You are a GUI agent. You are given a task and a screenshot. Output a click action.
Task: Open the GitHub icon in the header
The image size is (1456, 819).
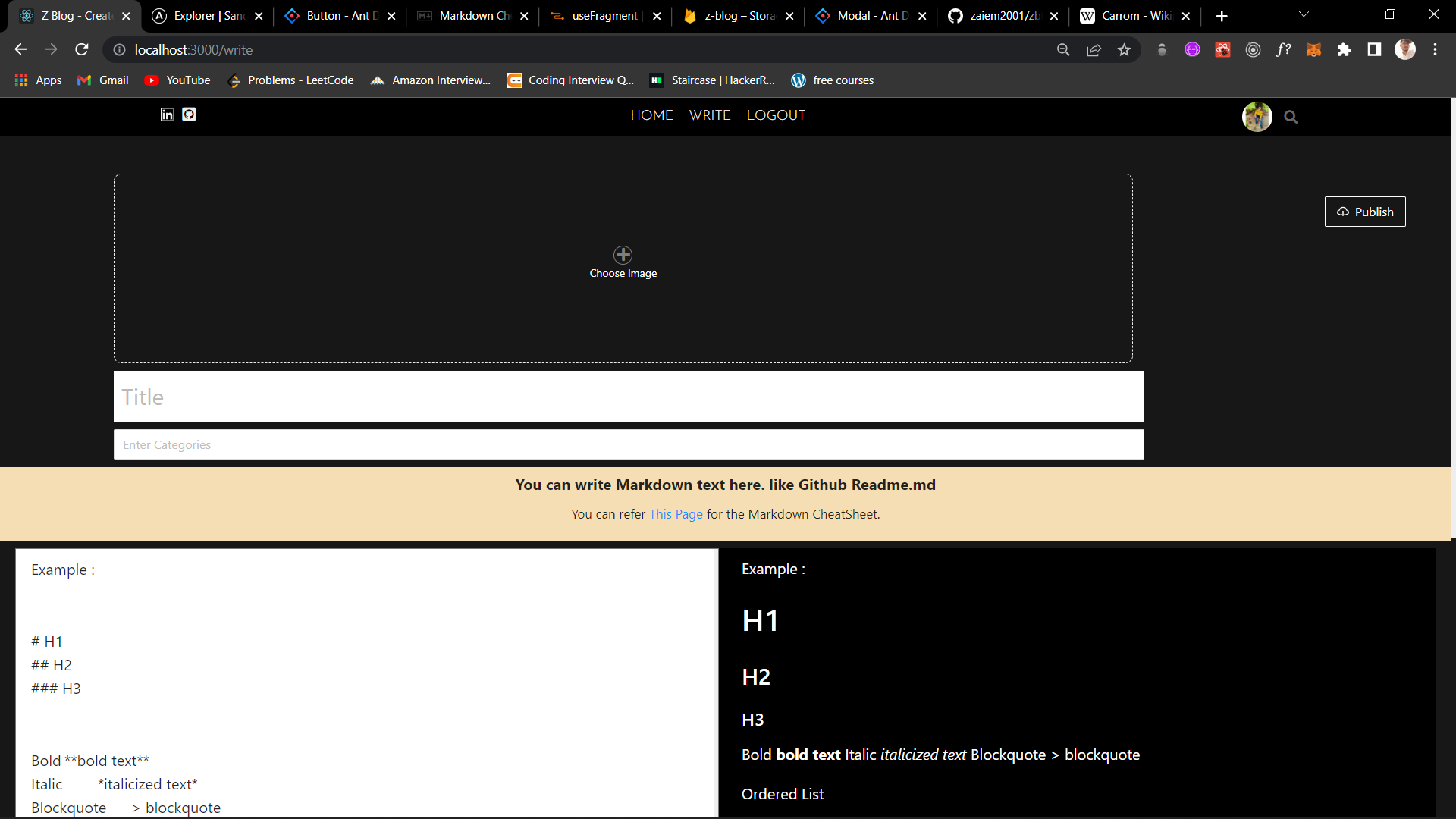tap(190, 115)
